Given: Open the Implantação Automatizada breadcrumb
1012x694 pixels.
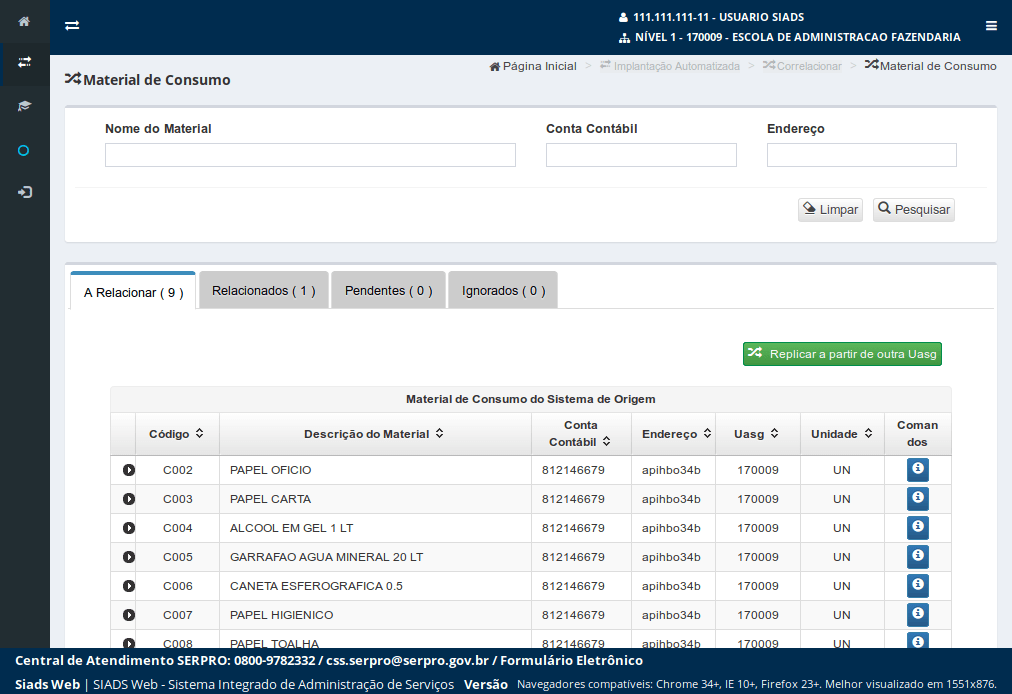Looking at the screenshot, I should click(x=670, y=66).
